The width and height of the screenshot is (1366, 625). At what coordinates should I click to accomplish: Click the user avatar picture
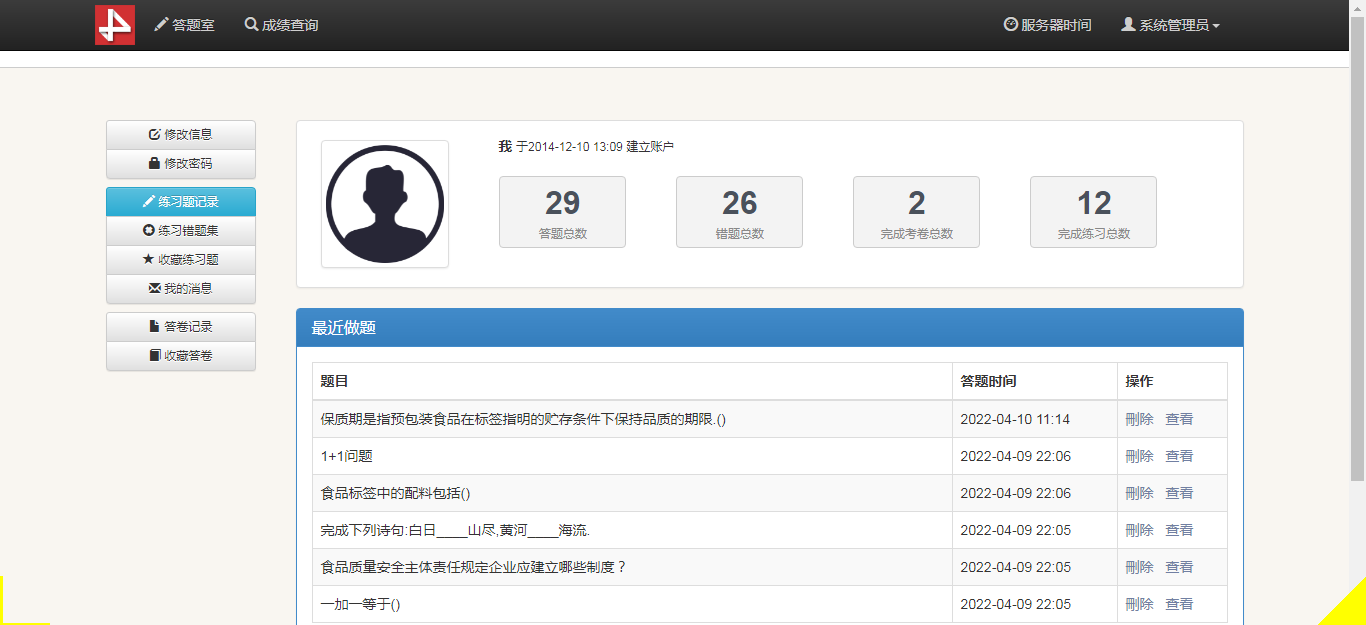(385, 204)
